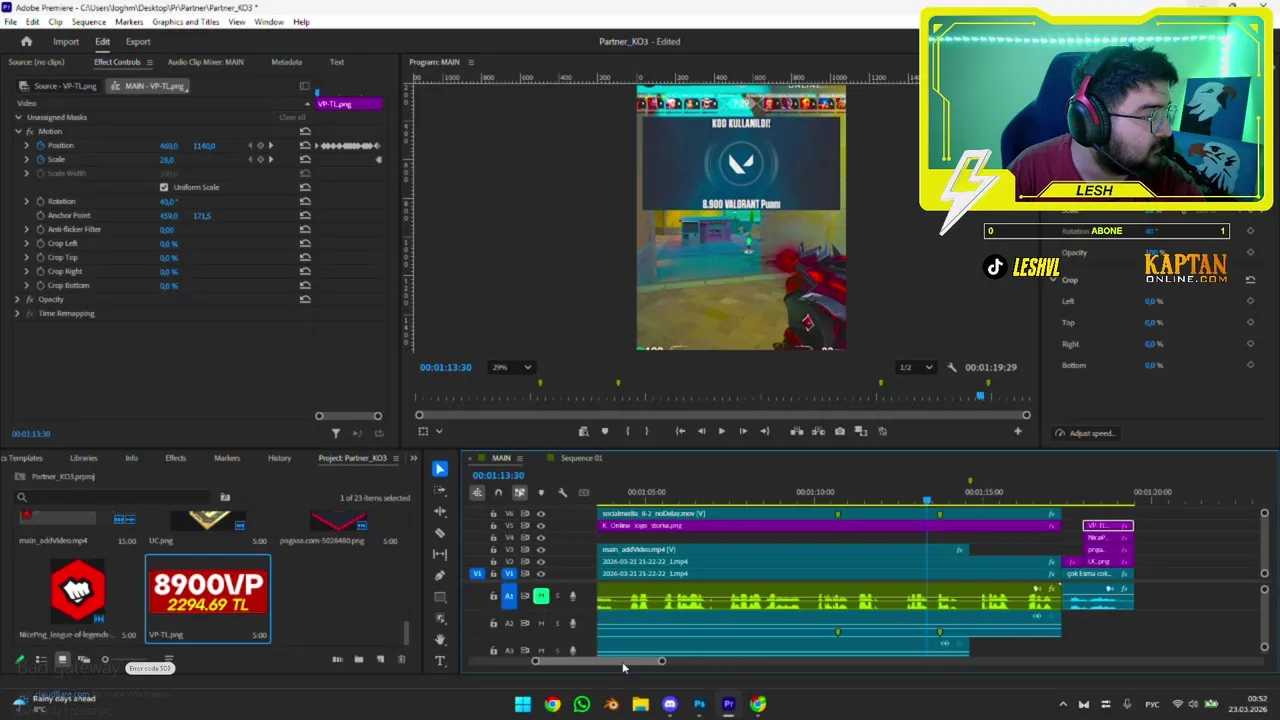Toggle Motion effect fx switch
Viewport: 1280px width, 720px height.
coord(30,131)
